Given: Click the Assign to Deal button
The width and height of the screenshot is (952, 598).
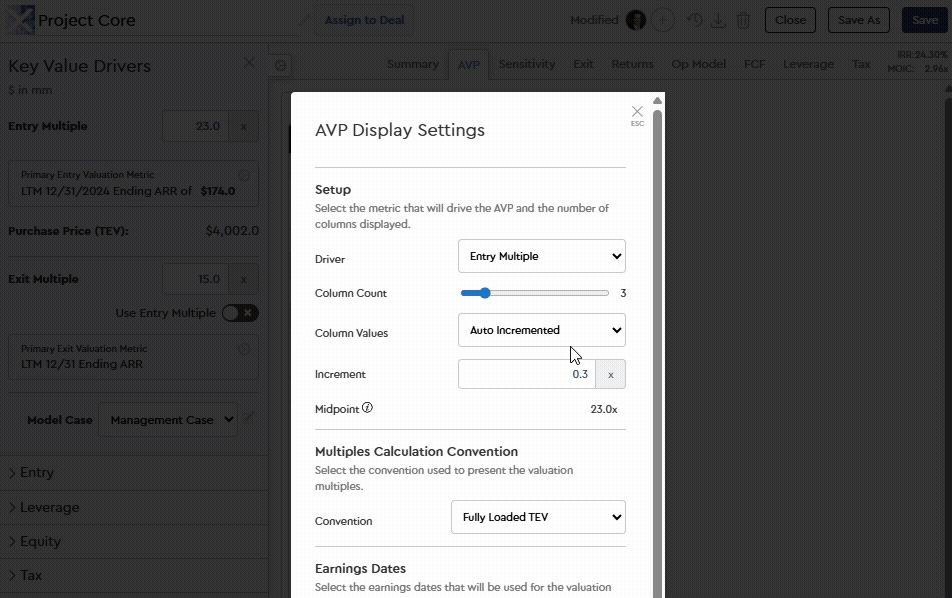Looking at the screenshot, I should click(x=363, y=19).
